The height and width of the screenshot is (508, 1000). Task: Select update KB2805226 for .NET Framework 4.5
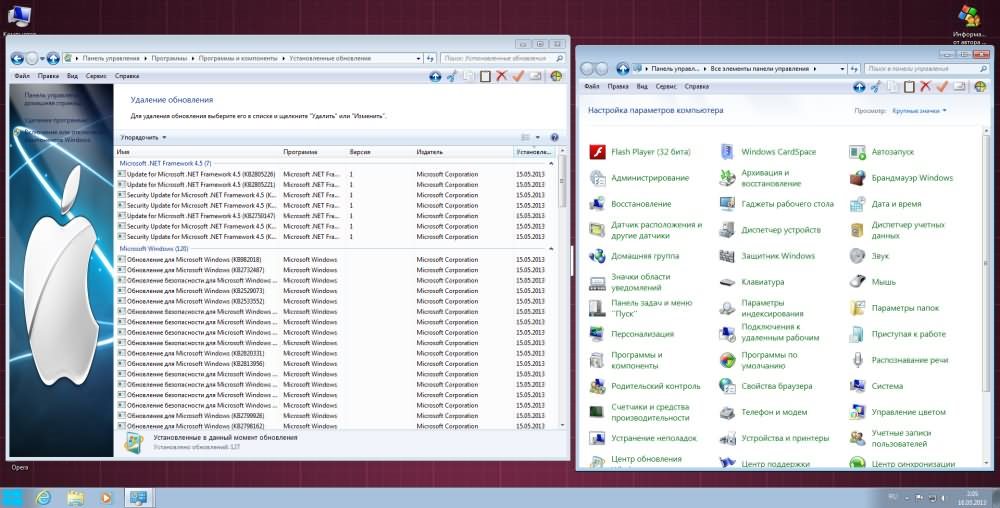(200, 174)
